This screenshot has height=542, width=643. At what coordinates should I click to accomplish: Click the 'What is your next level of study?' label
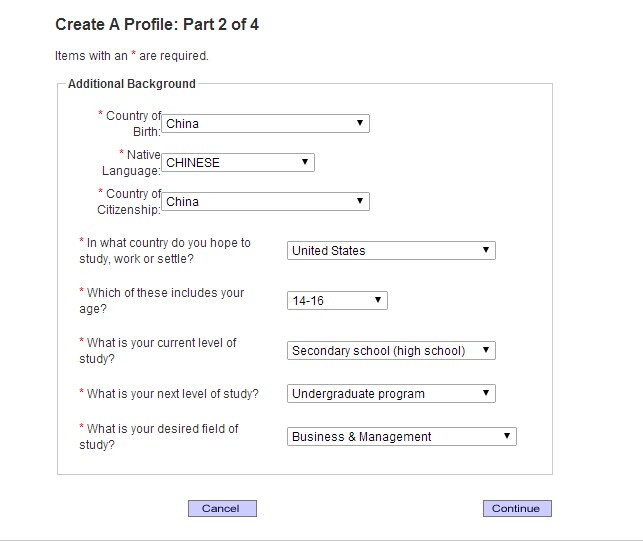(169, 394)
